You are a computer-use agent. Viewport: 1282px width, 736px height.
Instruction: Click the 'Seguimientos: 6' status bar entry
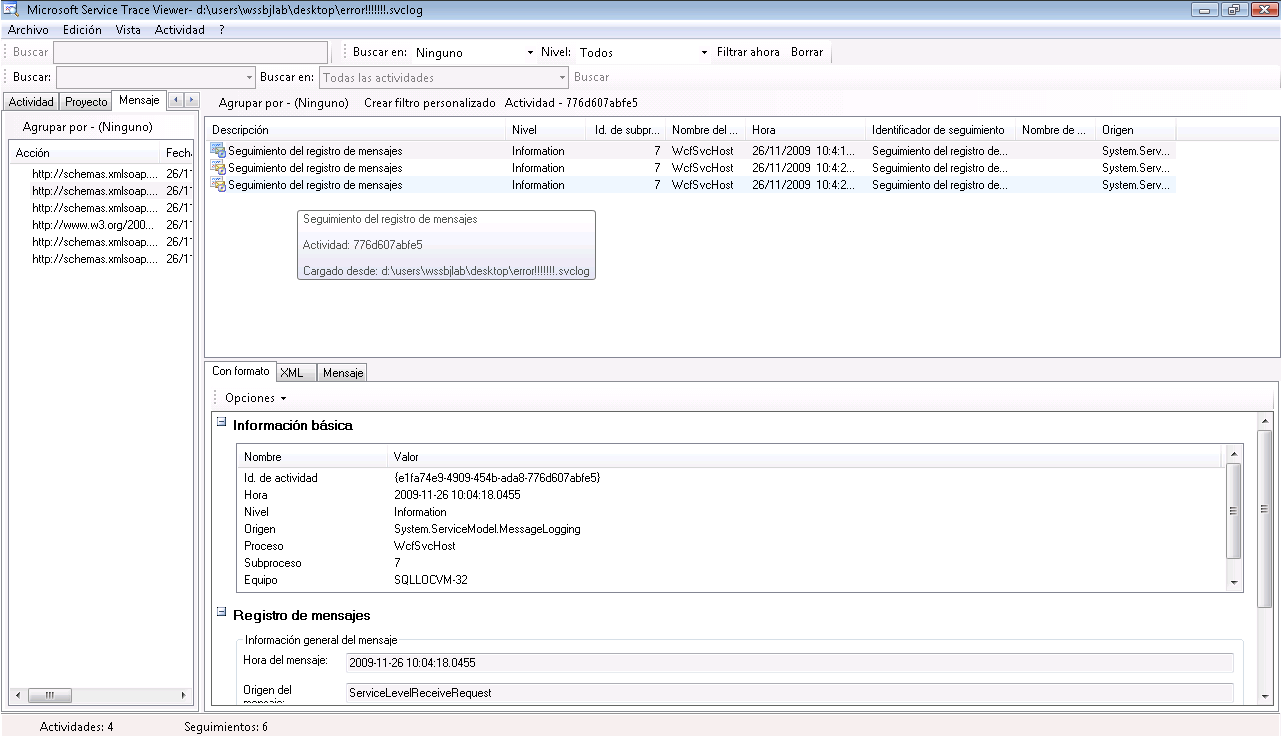[x=226, y=727]
